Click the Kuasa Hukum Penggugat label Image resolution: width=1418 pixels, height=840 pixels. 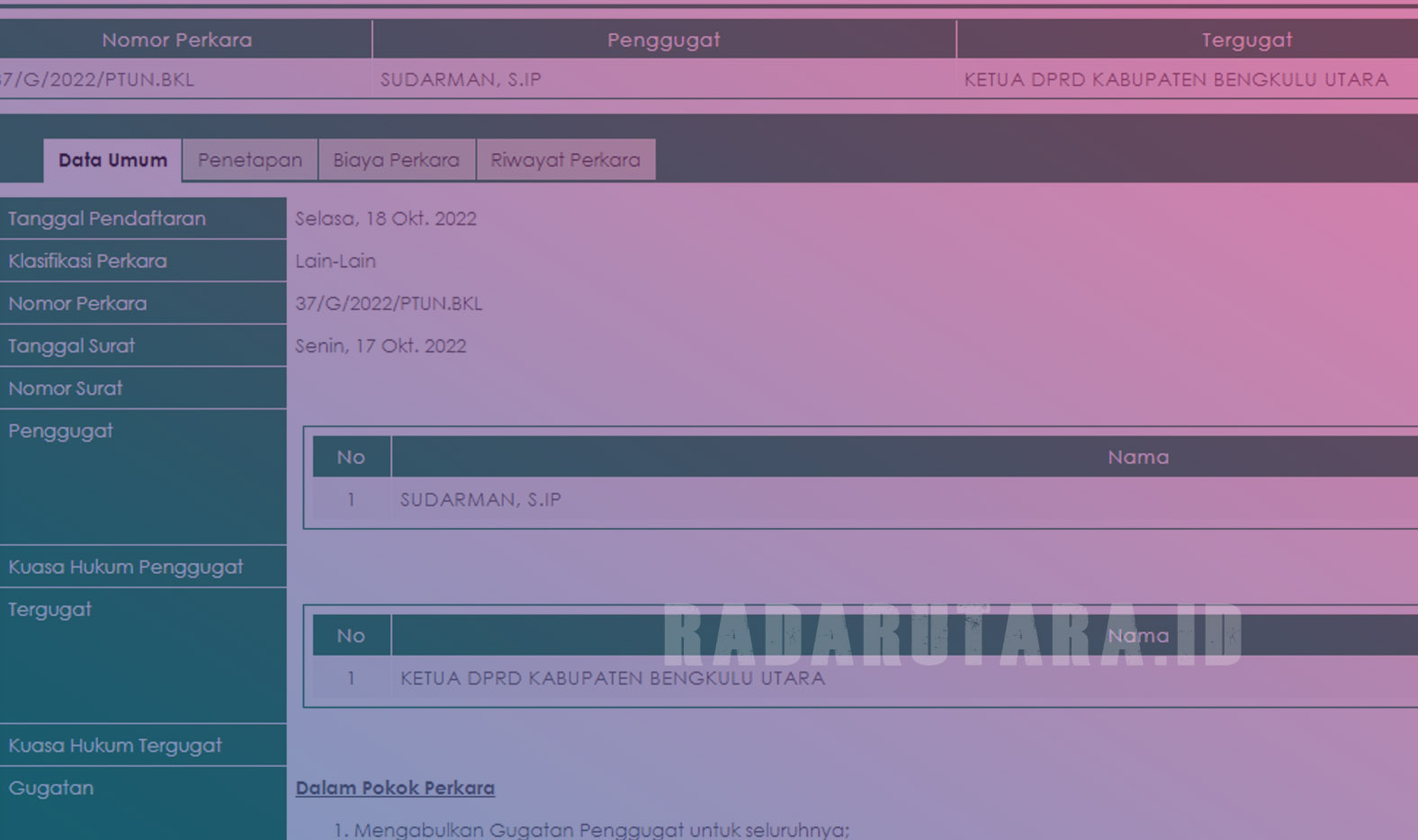point(125,567)
